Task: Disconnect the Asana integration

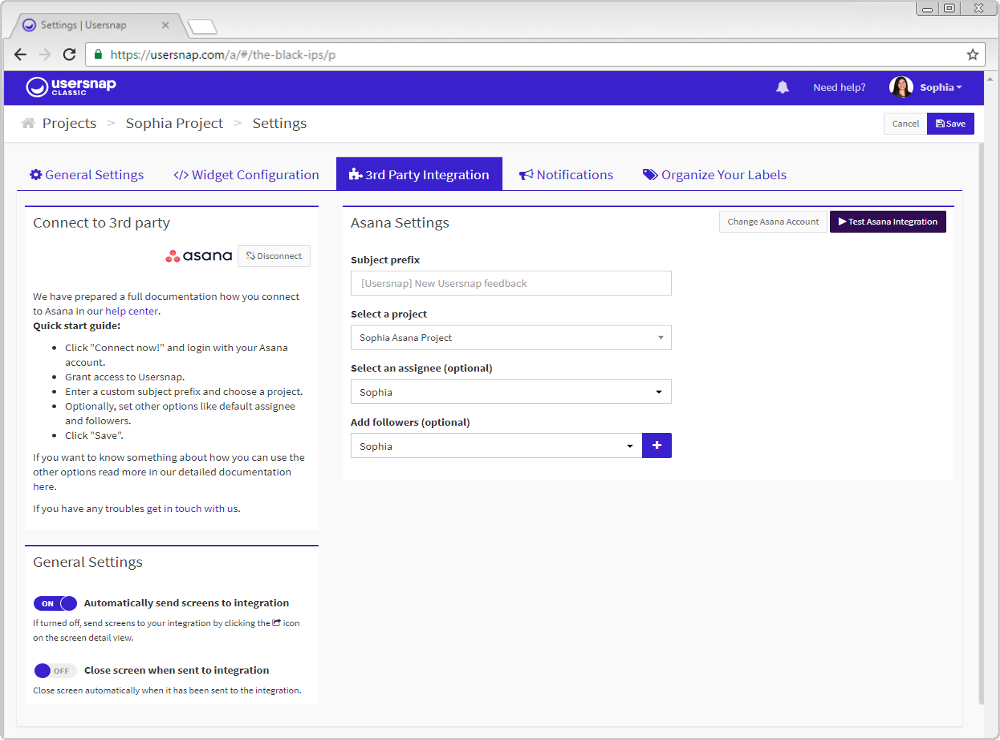Action: coord(274,256)
